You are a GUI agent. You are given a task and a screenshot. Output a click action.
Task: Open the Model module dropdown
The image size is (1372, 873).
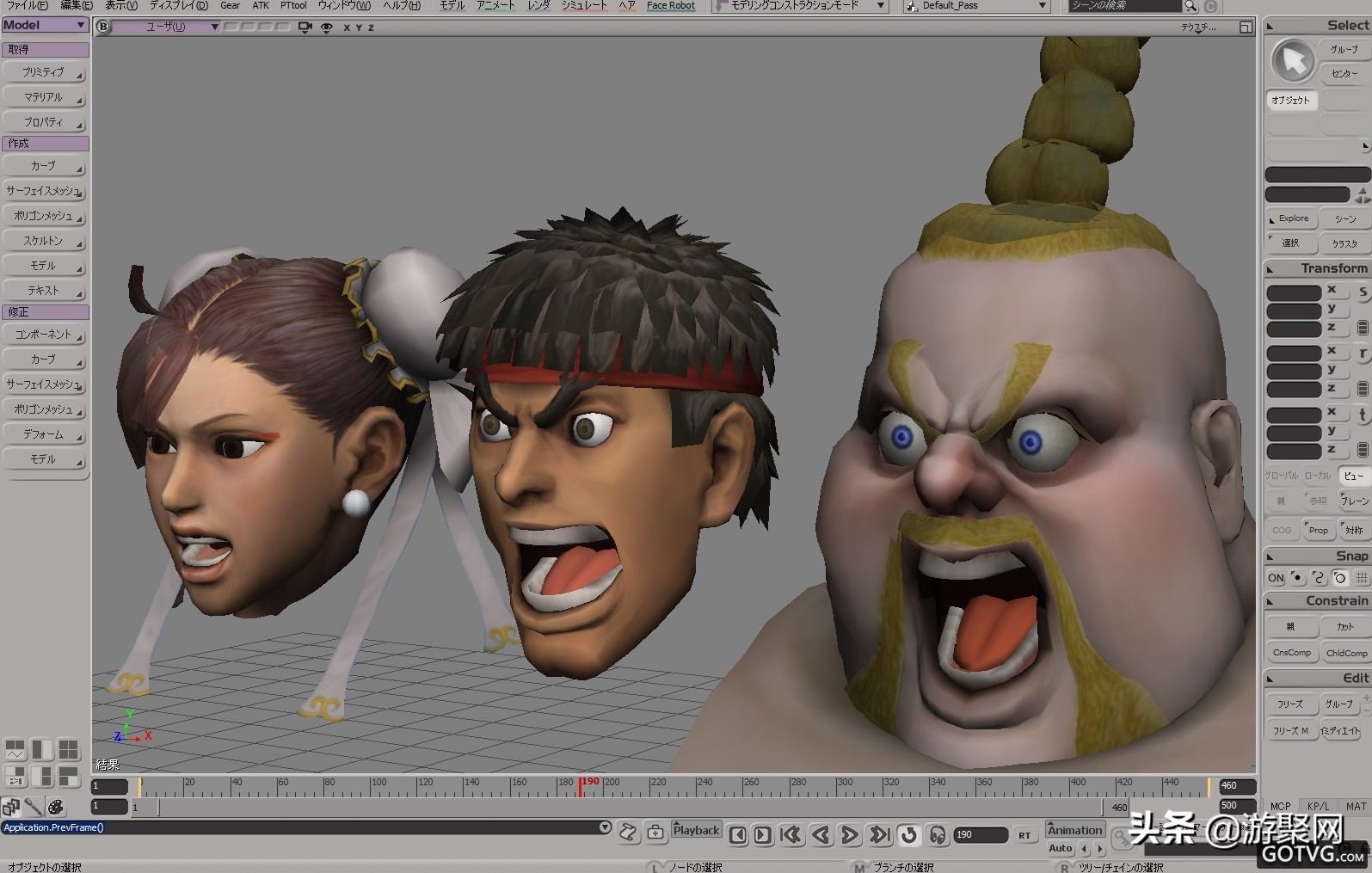45,26
